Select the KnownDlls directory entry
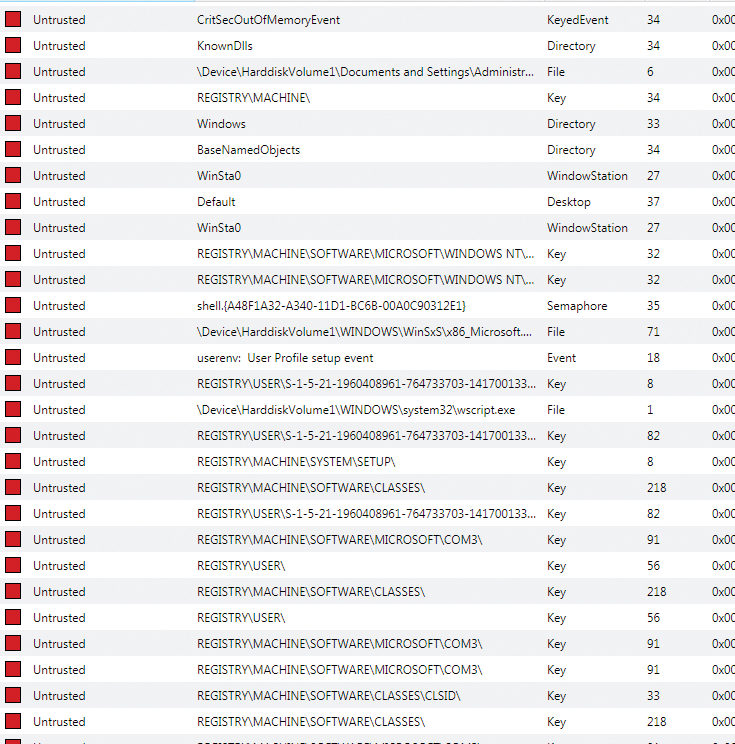The image size is (735, 744). point(225,46)
